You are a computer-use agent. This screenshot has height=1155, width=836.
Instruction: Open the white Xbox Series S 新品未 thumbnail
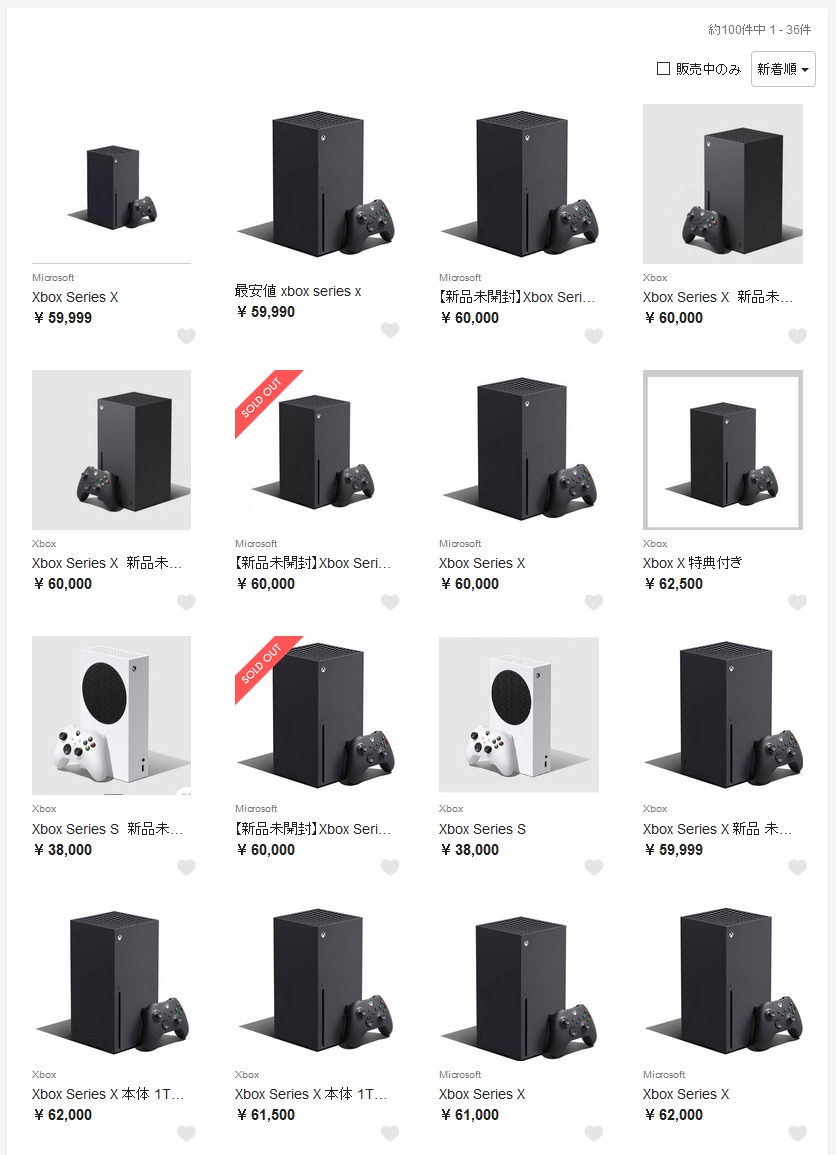pos(111,715)
